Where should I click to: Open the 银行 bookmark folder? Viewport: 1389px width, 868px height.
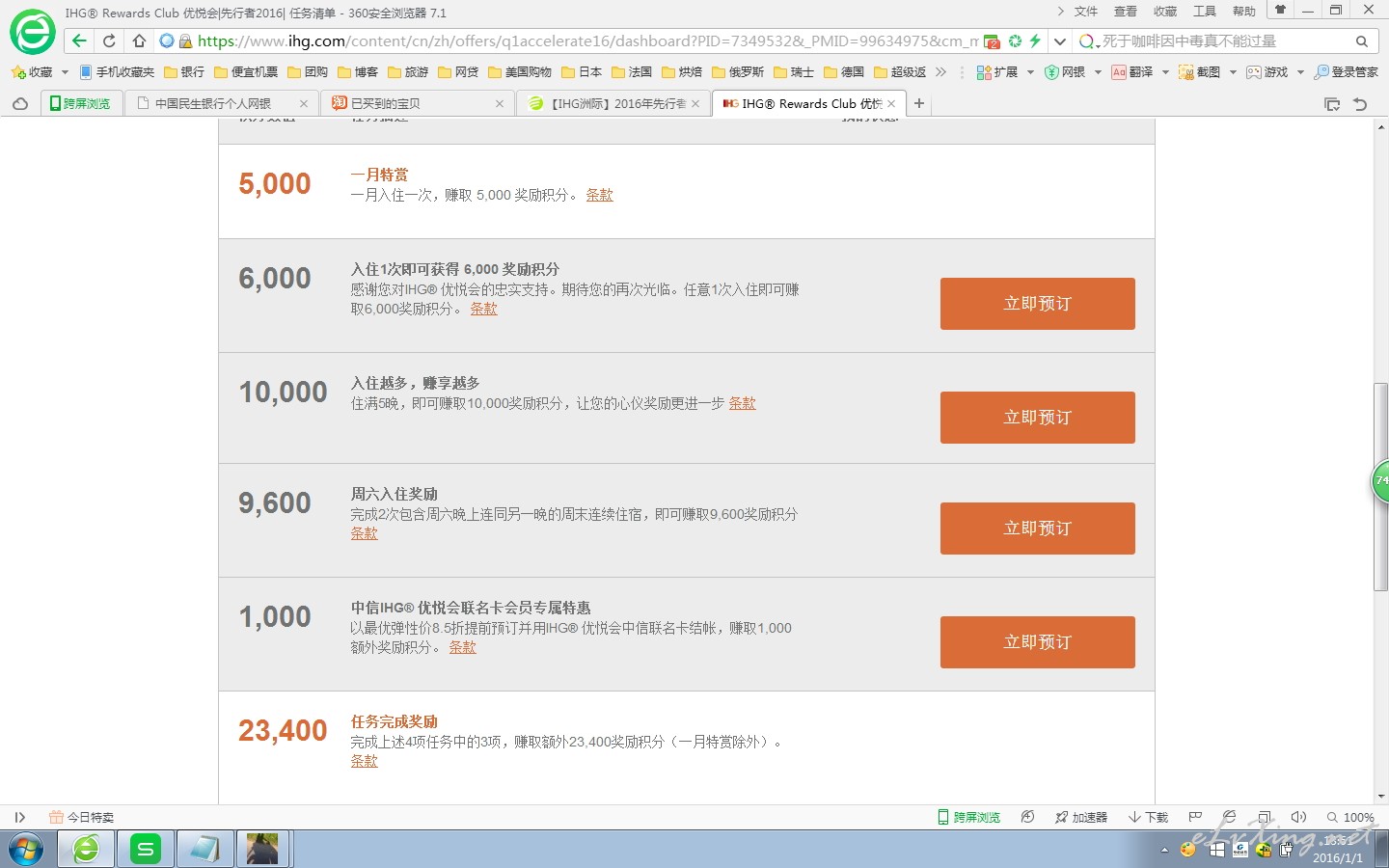(184, 72)
